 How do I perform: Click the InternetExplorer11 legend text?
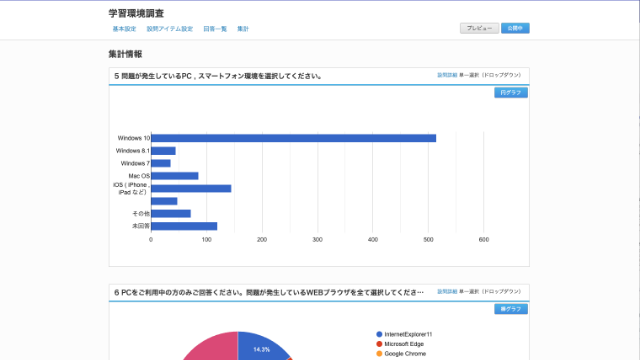(x=408, y=334)
